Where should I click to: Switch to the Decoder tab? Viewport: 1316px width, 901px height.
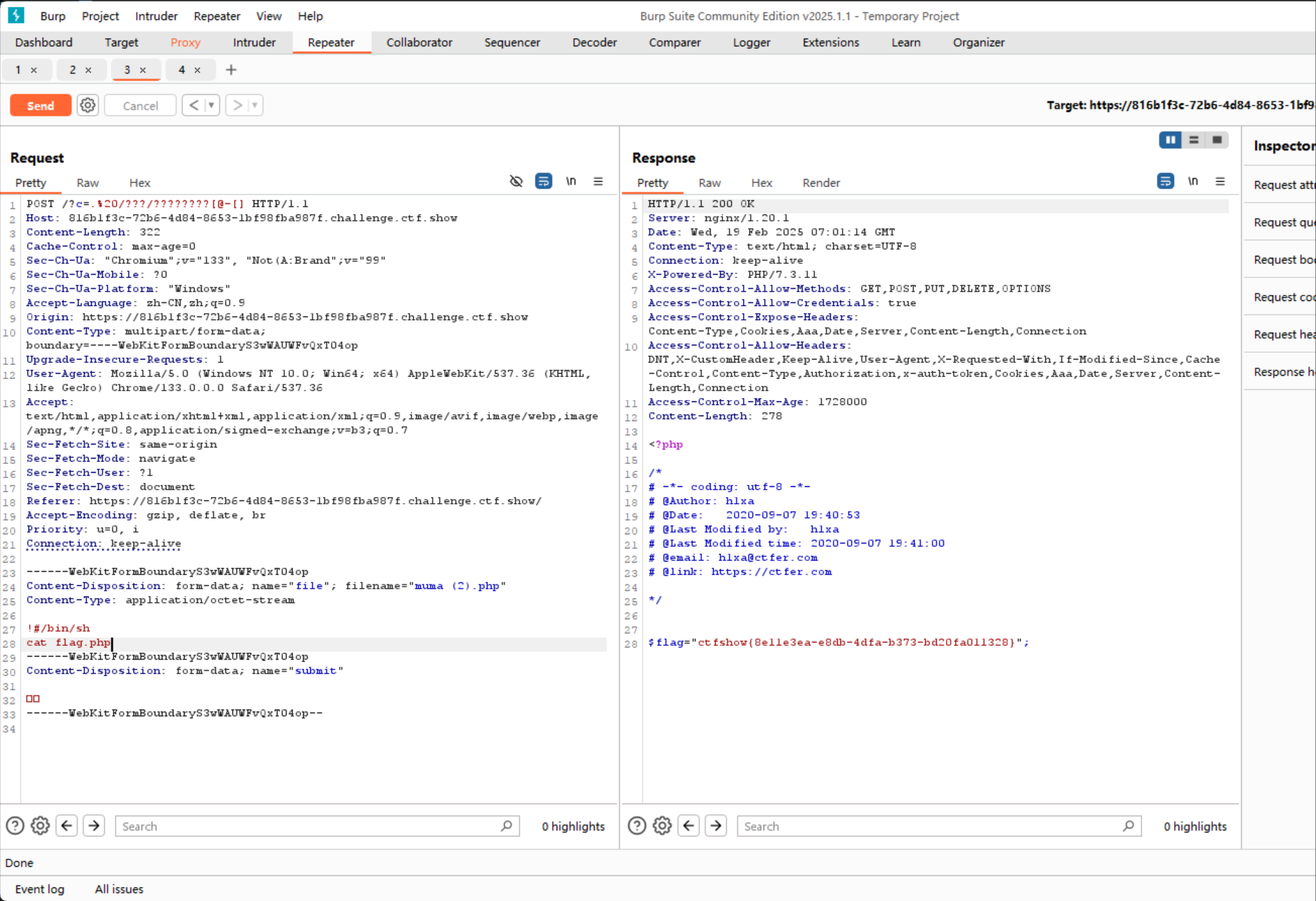(x=594, y=42)
